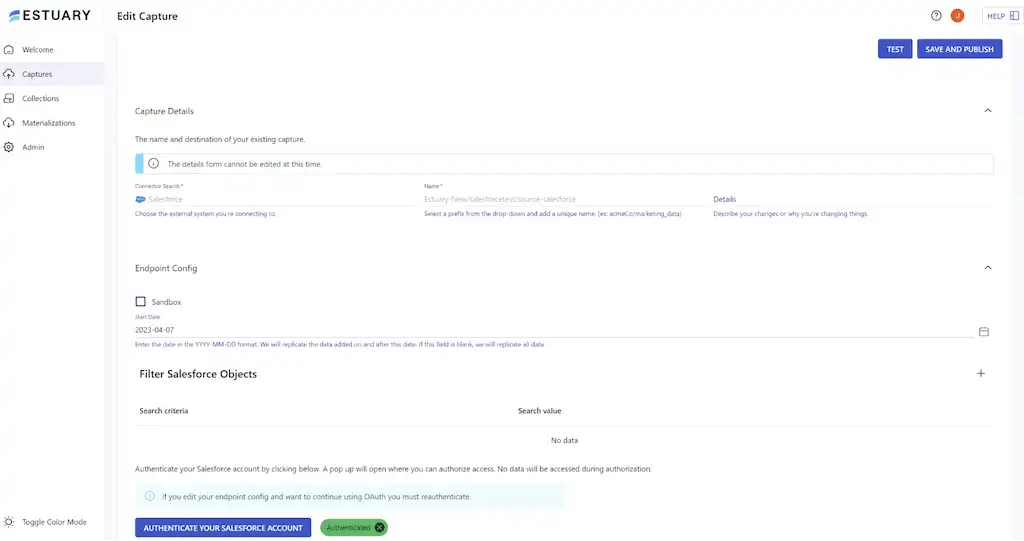Click the TEST button

895,49
